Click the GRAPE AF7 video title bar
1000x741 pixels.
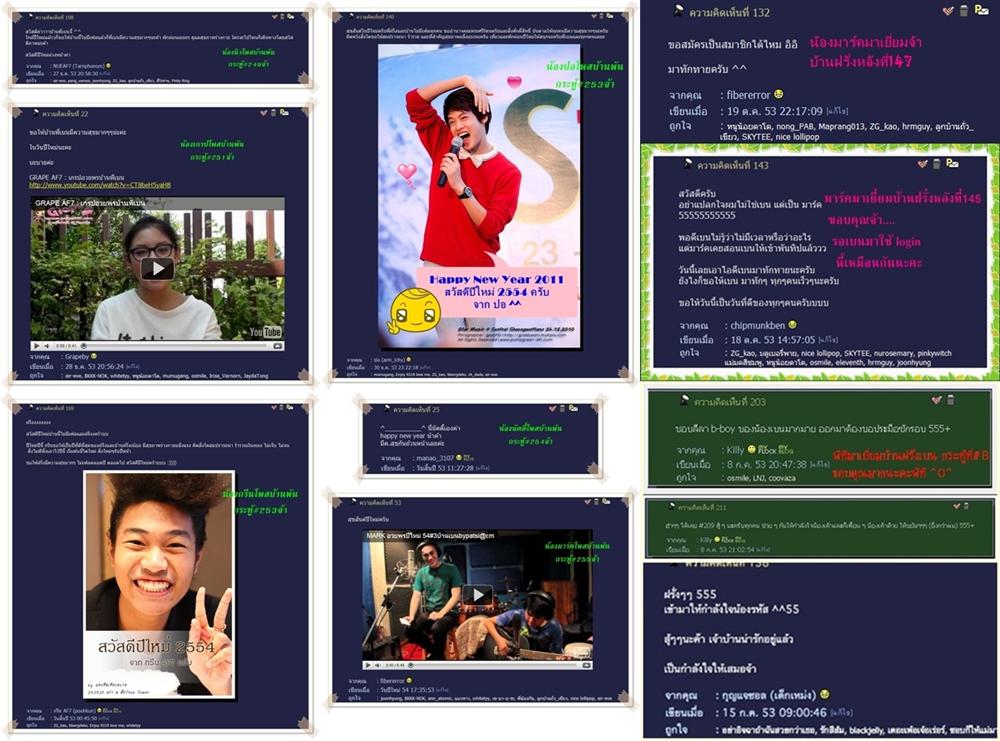click(x=157, y=203)
